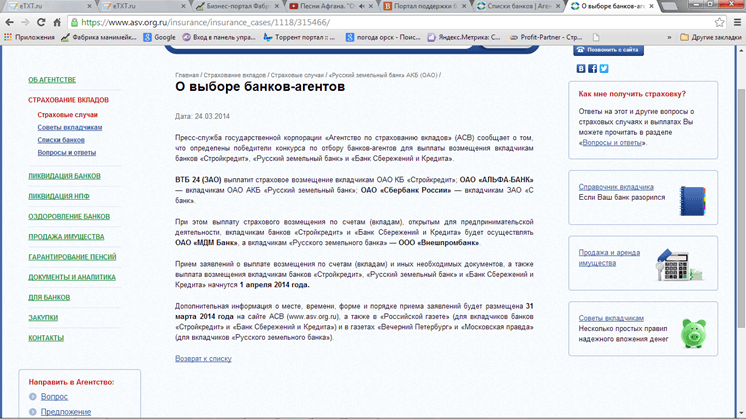Open the Советы вкладчикам sidebar link
This screenshot has width=746, height=419.
click(70, 127)
